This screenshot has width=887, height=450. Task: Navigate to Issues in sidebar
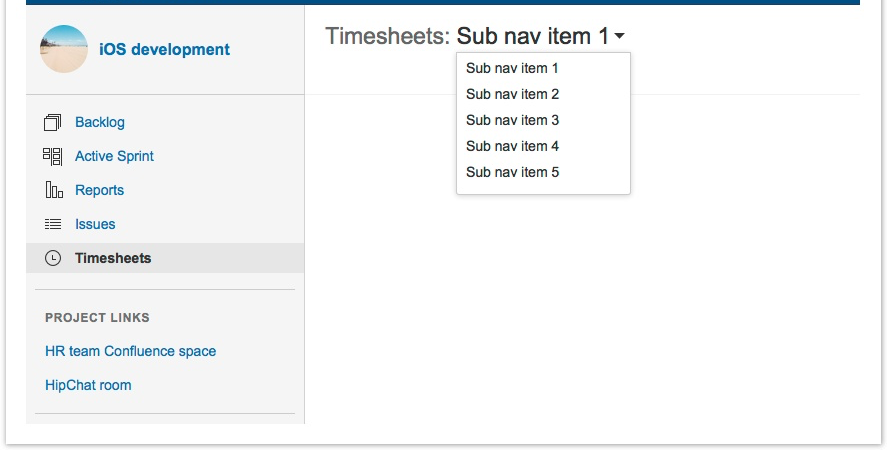pyautogui.click(x=95, y=224)
